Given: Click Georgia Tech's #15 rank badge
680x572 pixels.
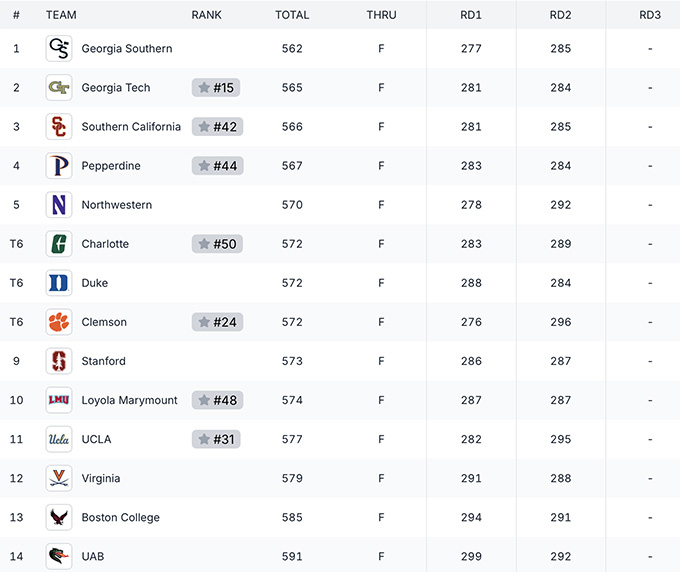Looking at the screenshot, I should point(216,88).
